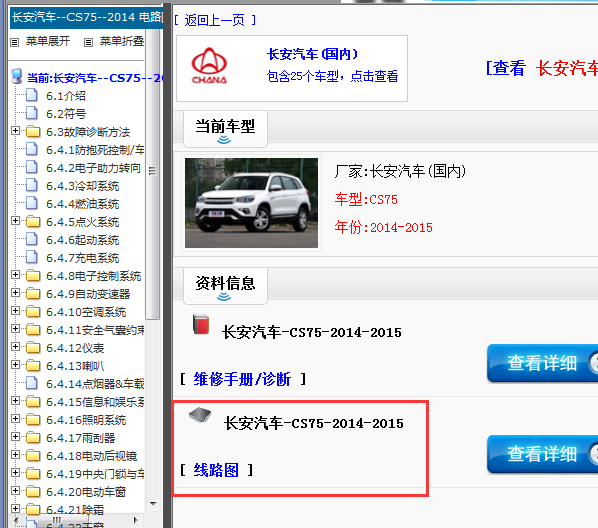
Task: Click the white CS75 car thumbnail
Action: (251, 203)
